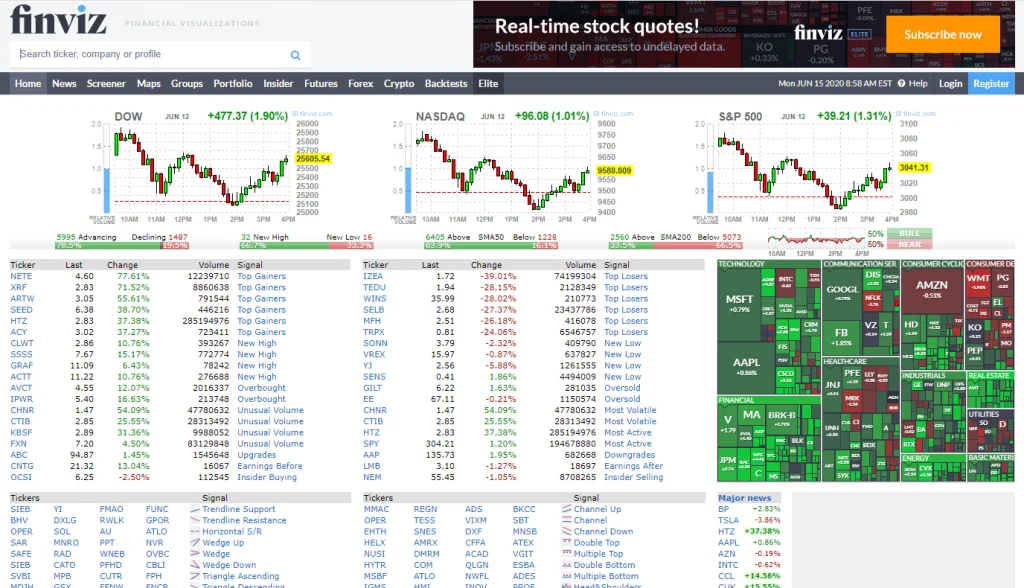The width and height of the screenshot is (1024, 588).
Task: Click the Channel Up pattern icon
Action: (566, 509)
